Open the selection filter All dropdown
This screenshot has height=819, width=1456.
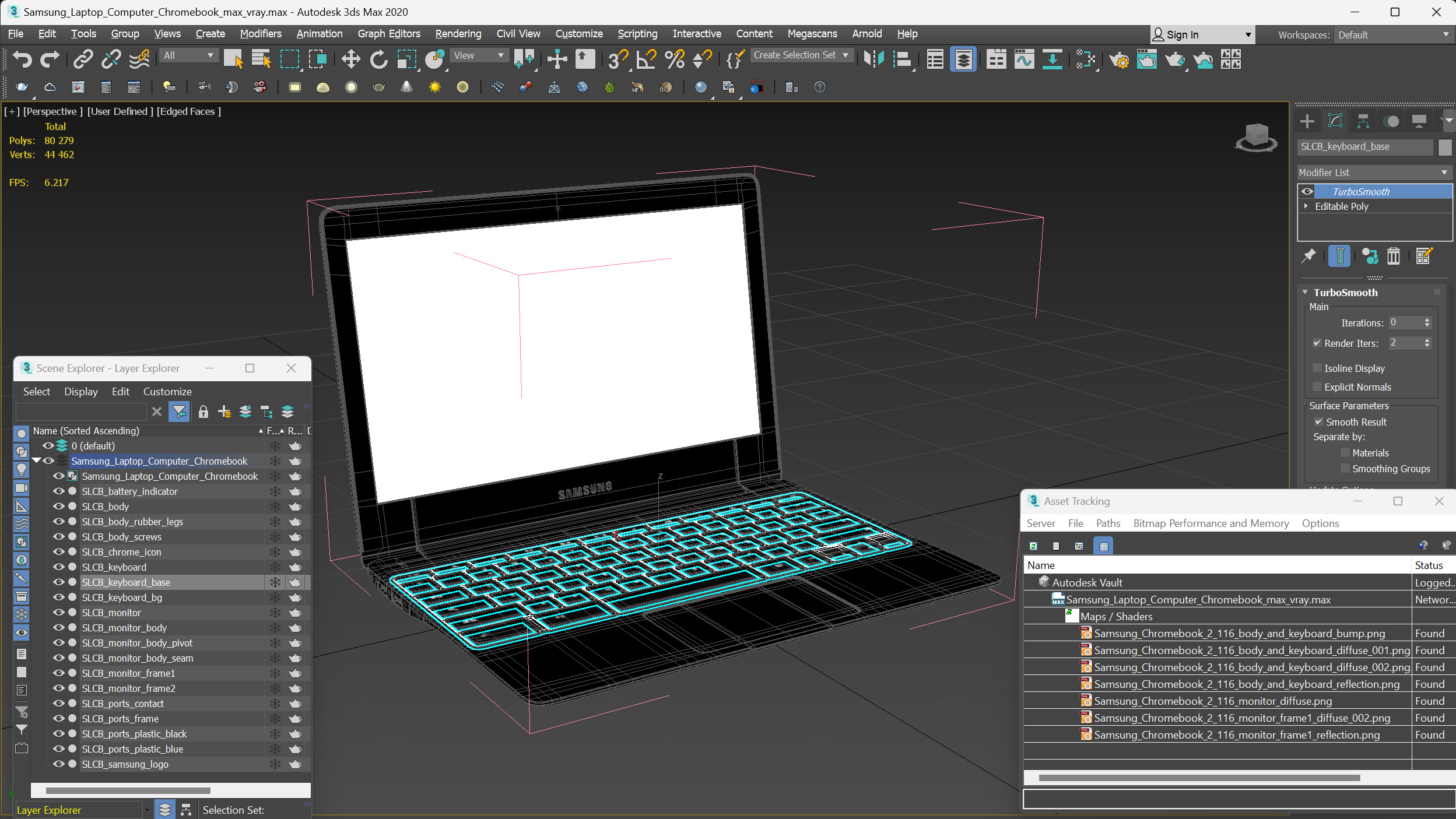click(188, 55)
